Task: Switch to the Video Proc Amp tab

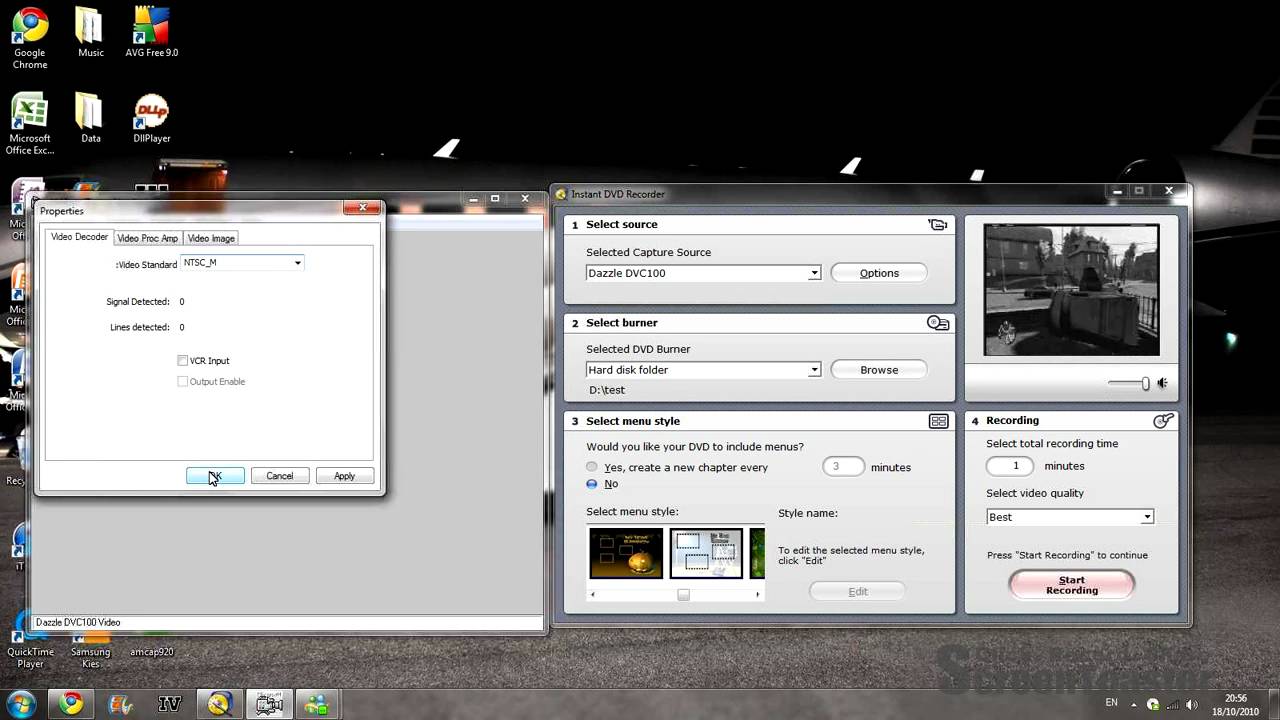Action: (147, 238)
